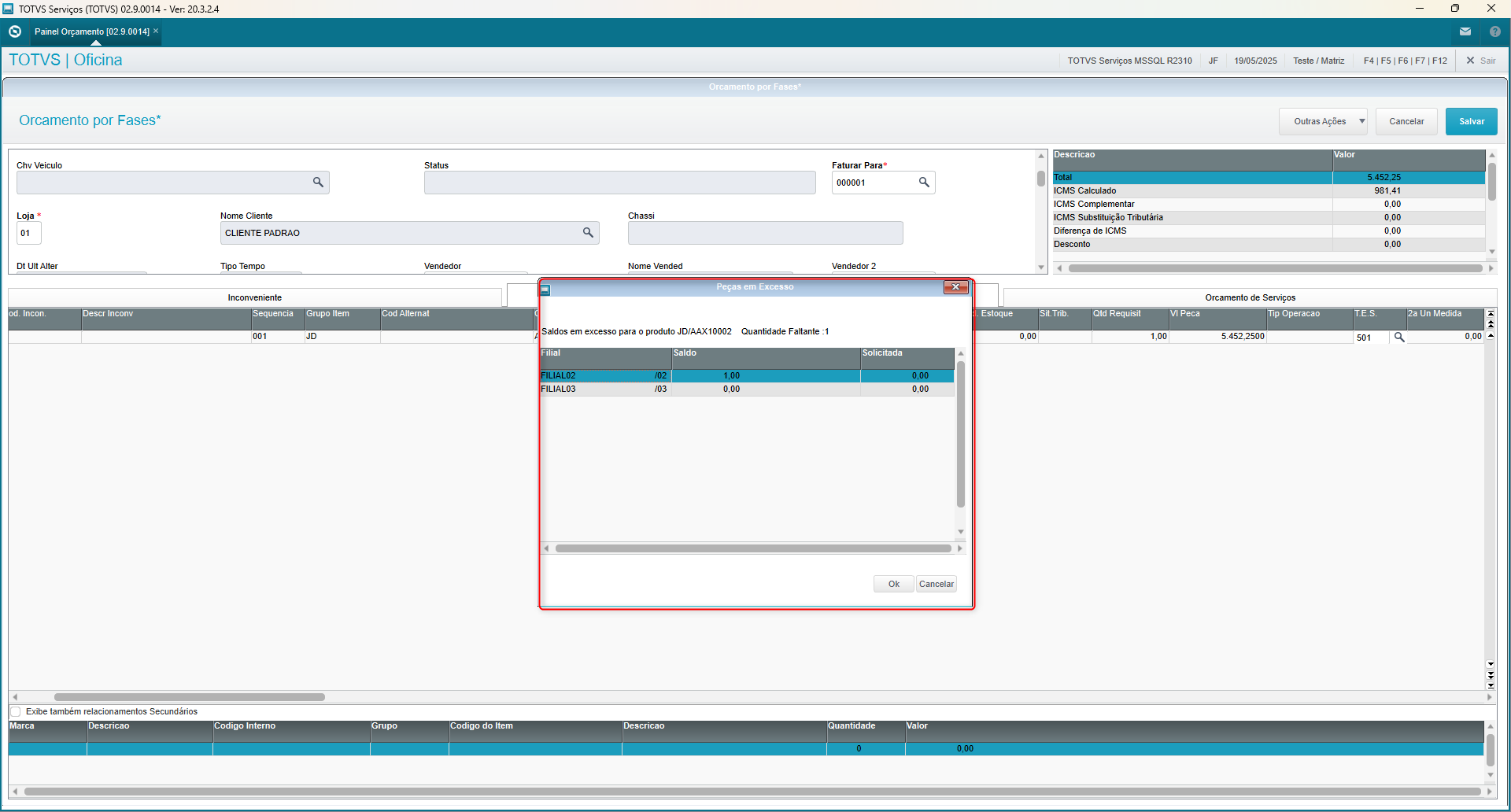The width and height of the screenshot is (1511, 812).
Task: Open the help question mark icon
Action: point(1495,31)
